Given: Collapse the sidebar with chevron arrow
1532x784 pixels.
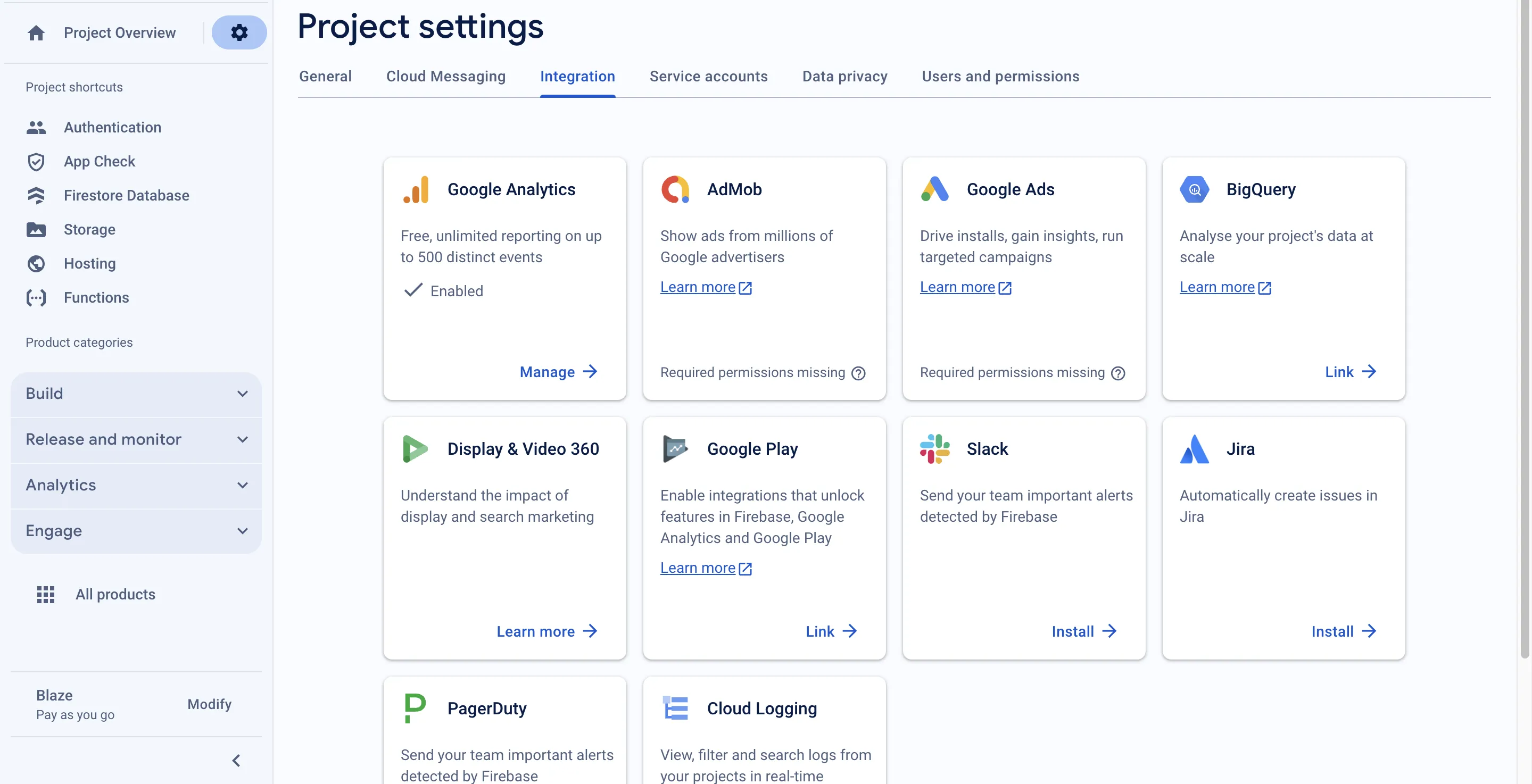Looking at the screenshot, I should 236,761.
